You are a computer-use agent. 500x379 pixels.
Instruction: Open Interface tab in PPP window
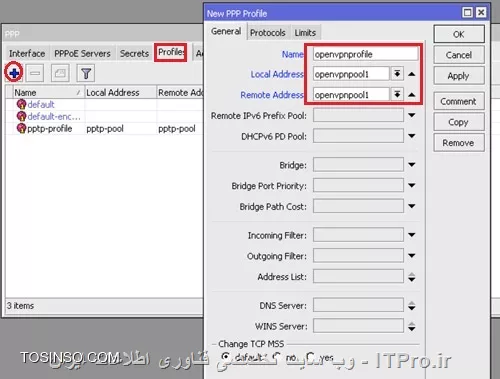27,53
